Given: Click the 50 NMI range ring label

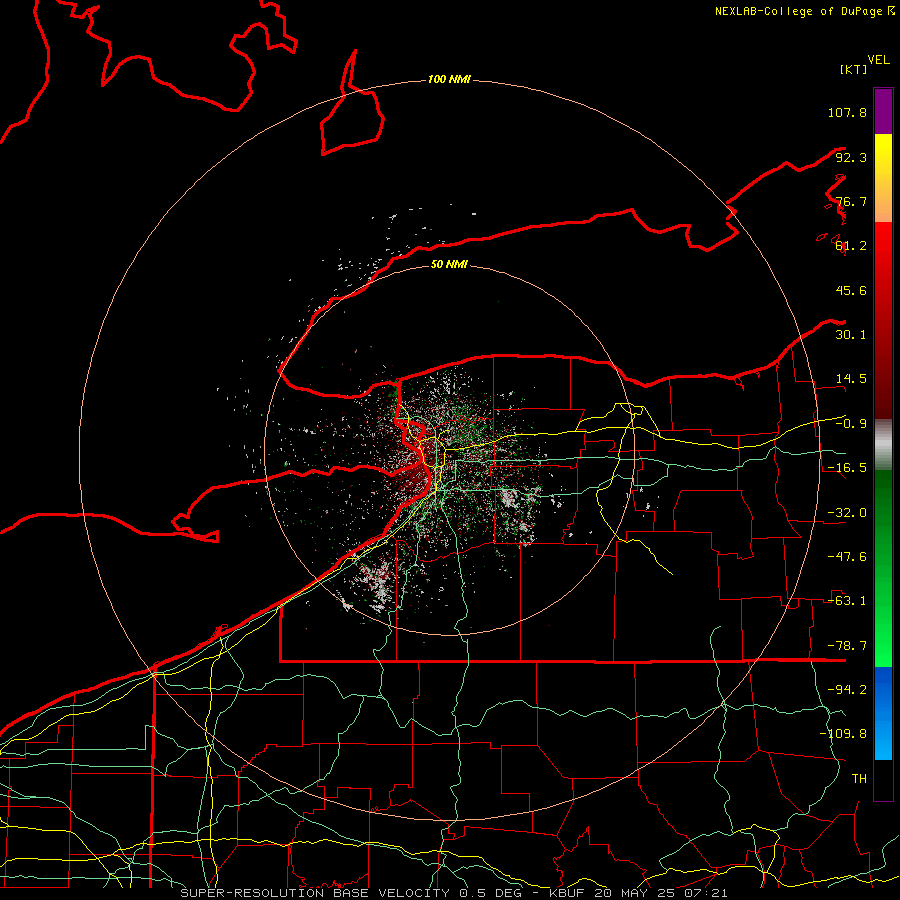Looking at the screenshot, I should [x=449, y=264].
